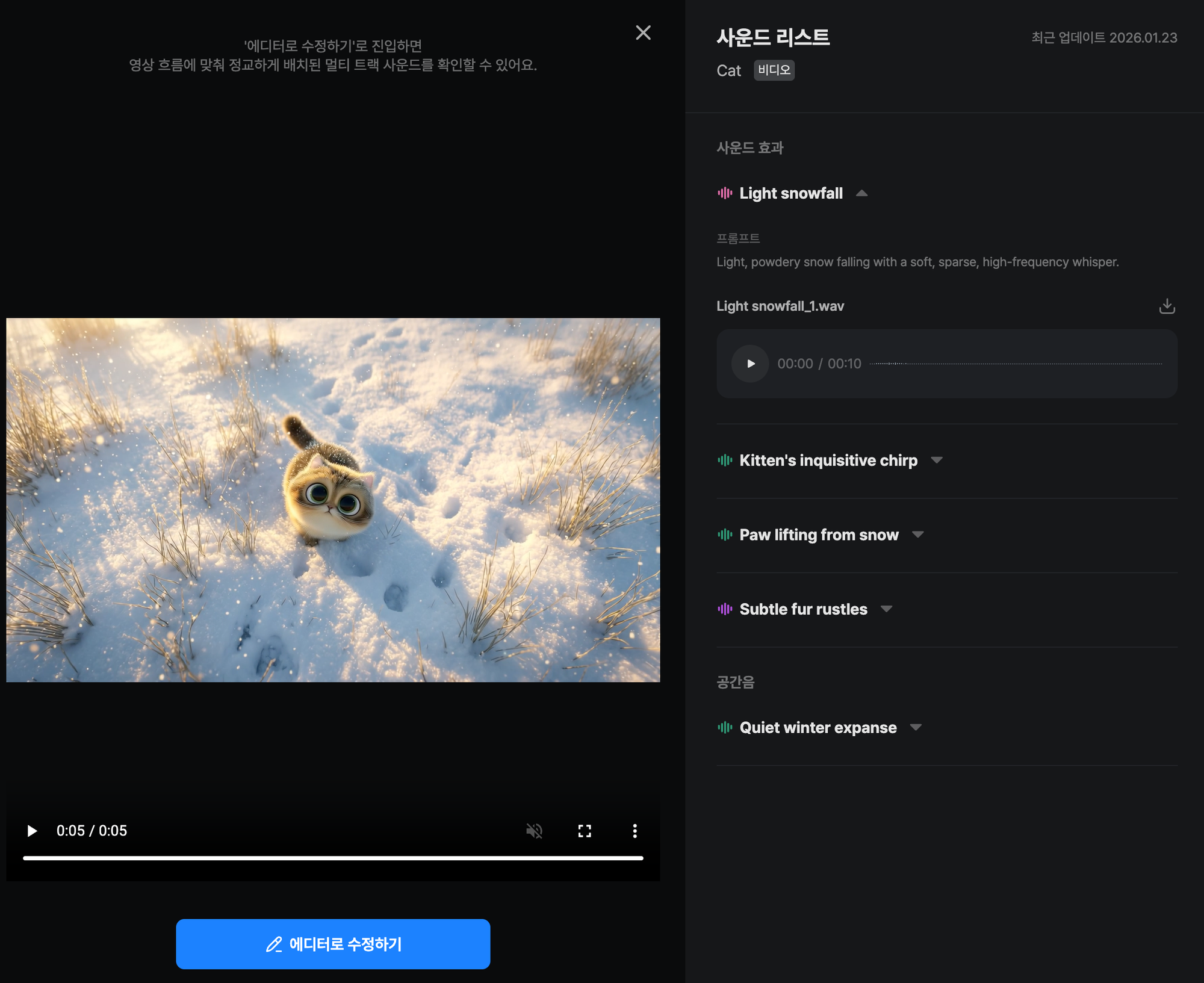1204x983 pixels.
Task: Click pink waveform icon beside Light snowfall
Action: pos(725,193)
